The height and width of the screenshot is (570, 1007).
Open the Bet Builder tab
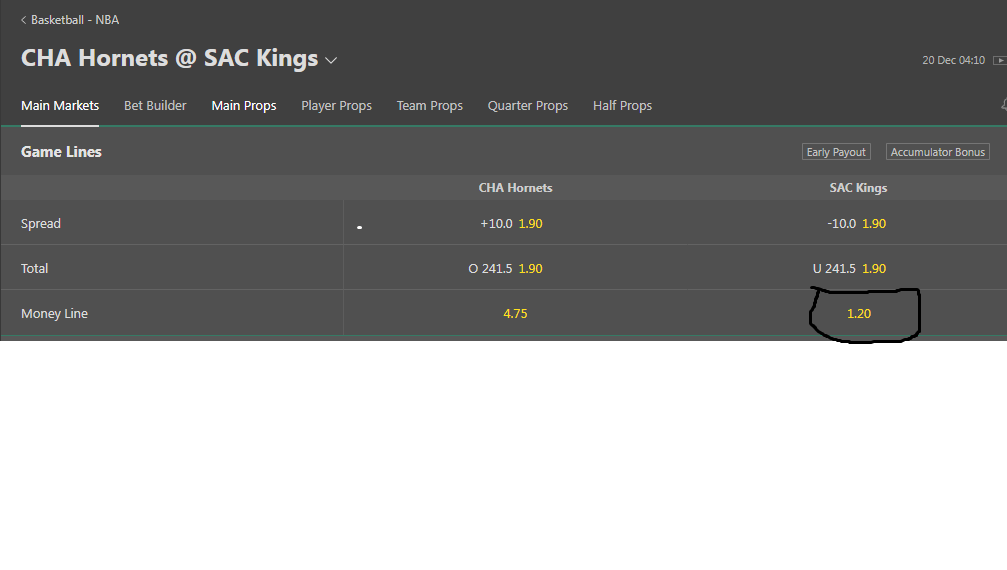point(155,106)
